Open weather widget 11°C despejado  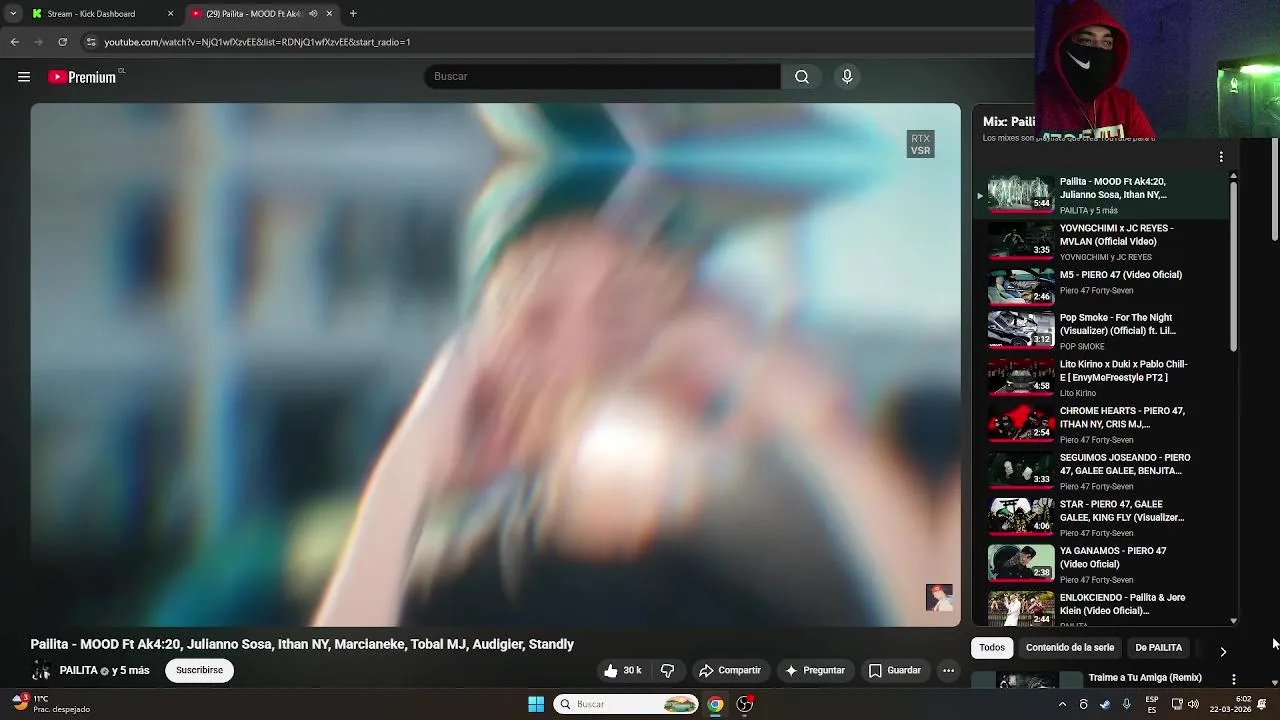50,704
